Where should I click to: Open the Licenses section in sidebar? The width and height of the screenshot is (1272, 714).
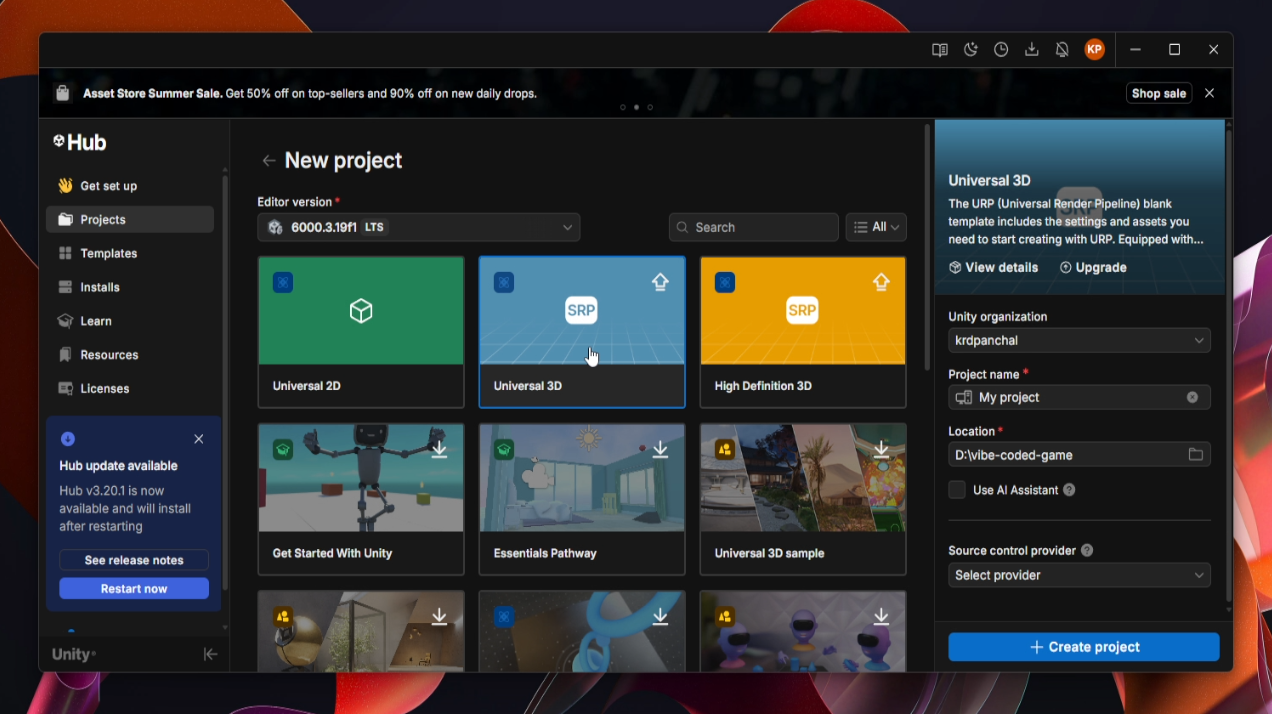point(130,389)
